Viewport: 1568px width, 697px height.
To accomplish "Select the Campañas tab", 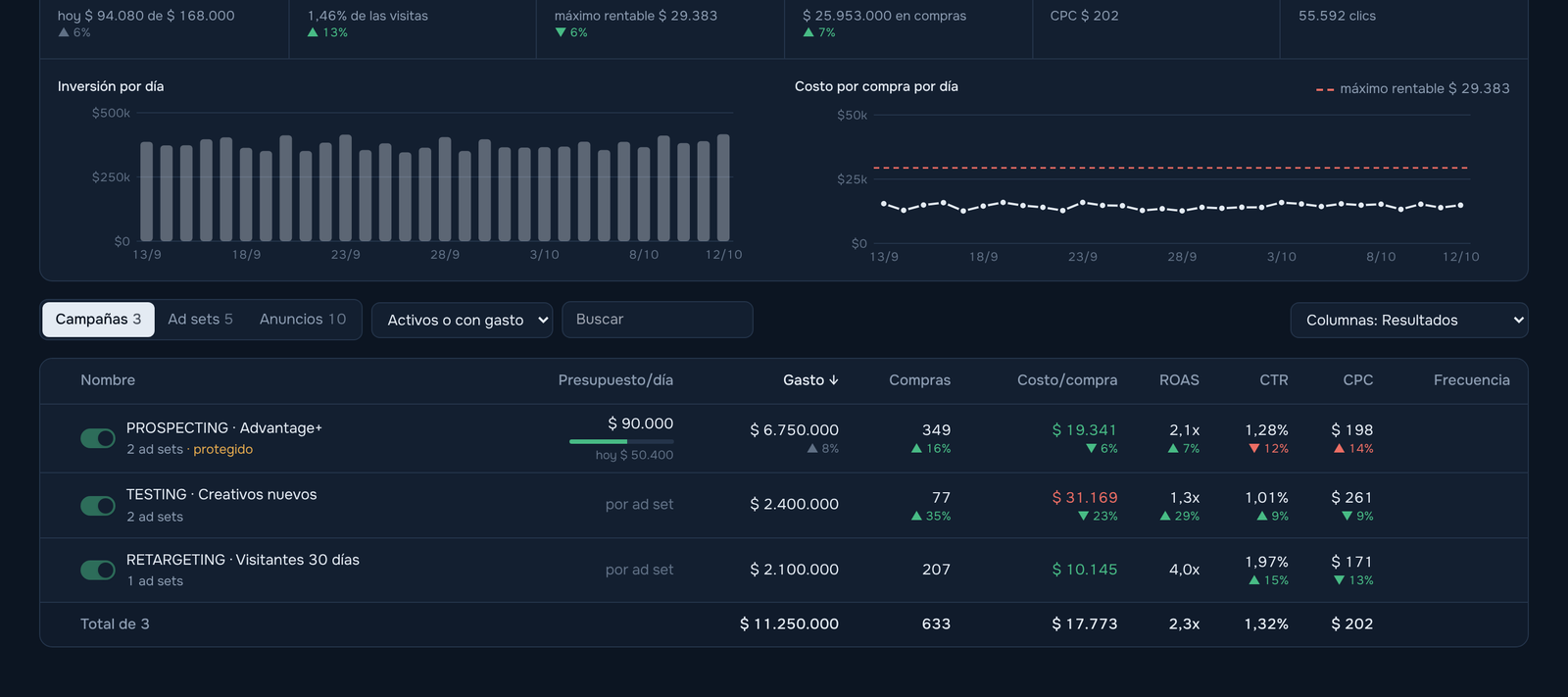I will pos(98,320).
